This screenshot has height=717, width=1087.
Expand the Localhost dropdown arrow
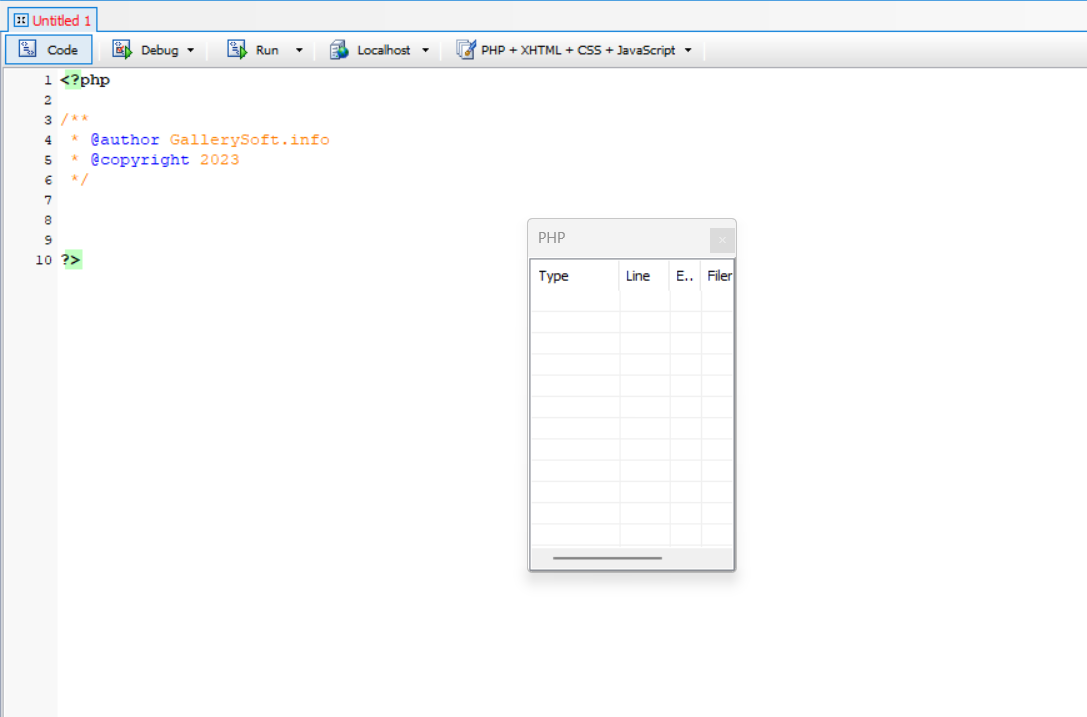tap(426, 50)
